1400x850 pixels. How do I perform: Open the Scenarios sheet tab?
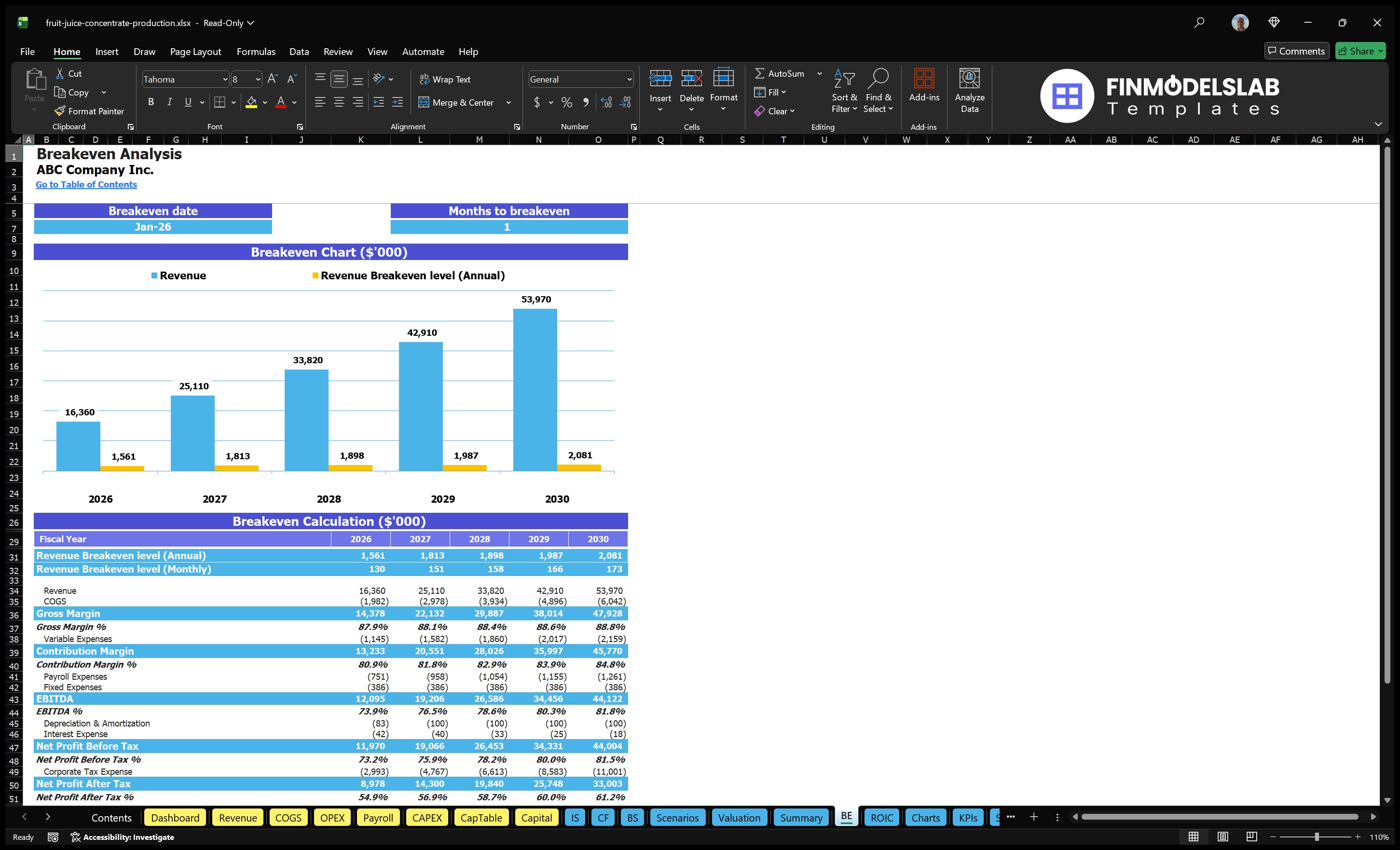[x=677, y=818]
